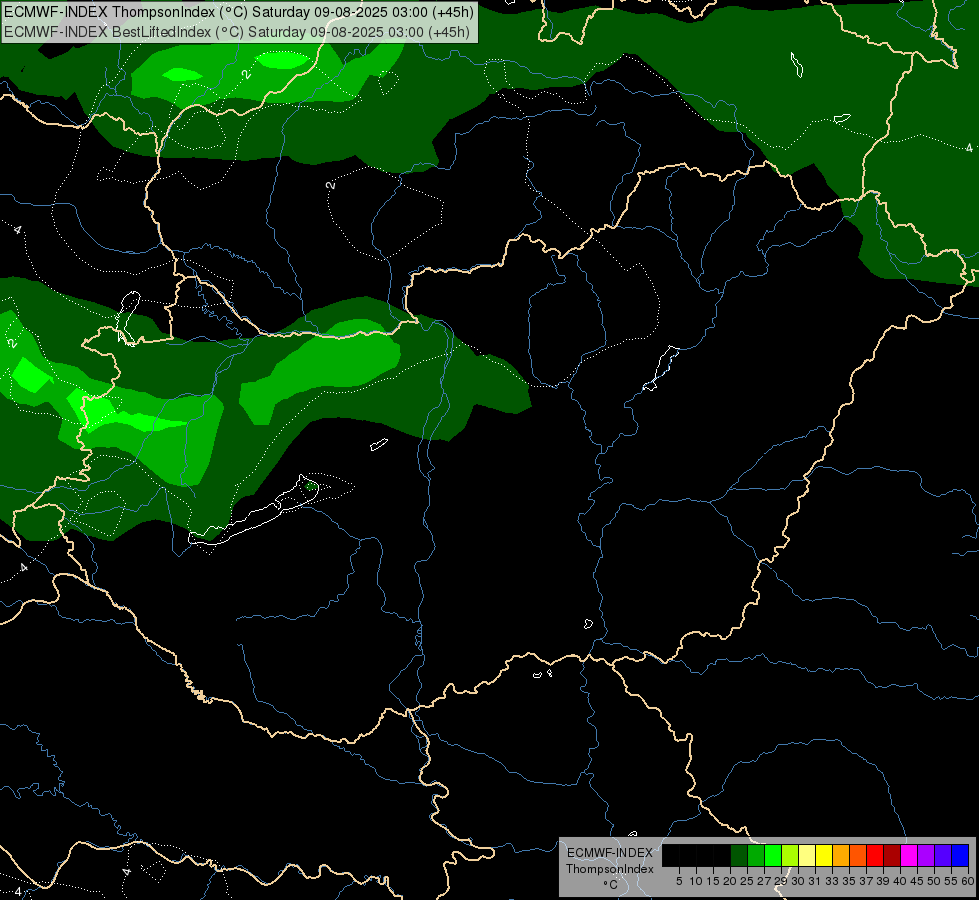The image size is (979, 900).
Task: Click the legend scale value 33
Action: (x=832, y=881)
